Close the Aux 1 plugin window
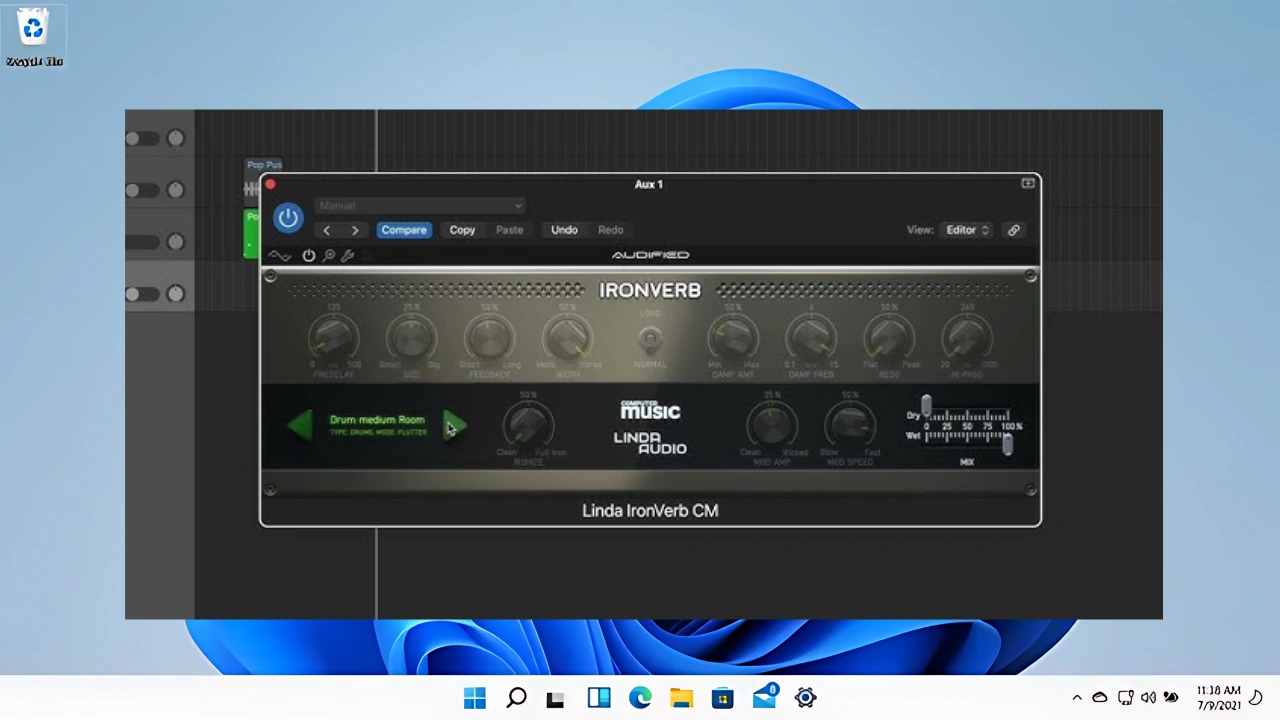Screen dimensions: 1280x720 (x=270, y=184)
